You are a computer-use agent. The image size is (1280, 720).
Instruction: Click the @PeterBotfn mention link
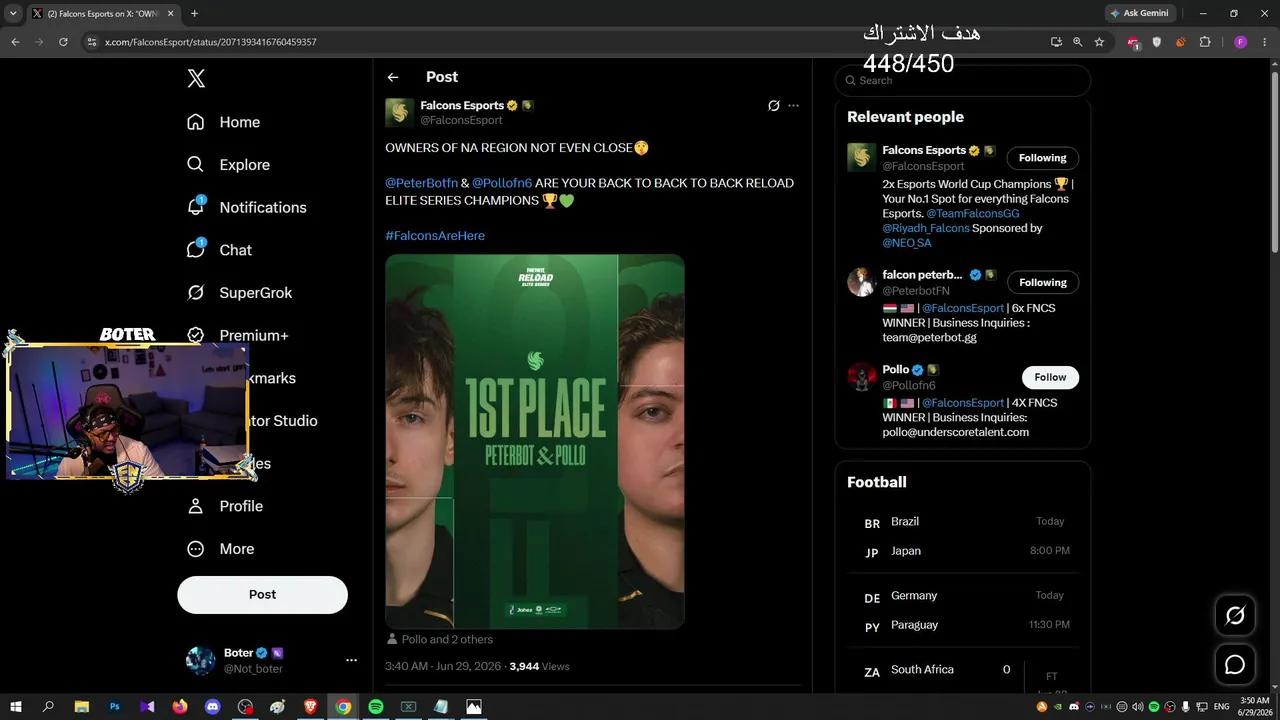click(421, 183)
